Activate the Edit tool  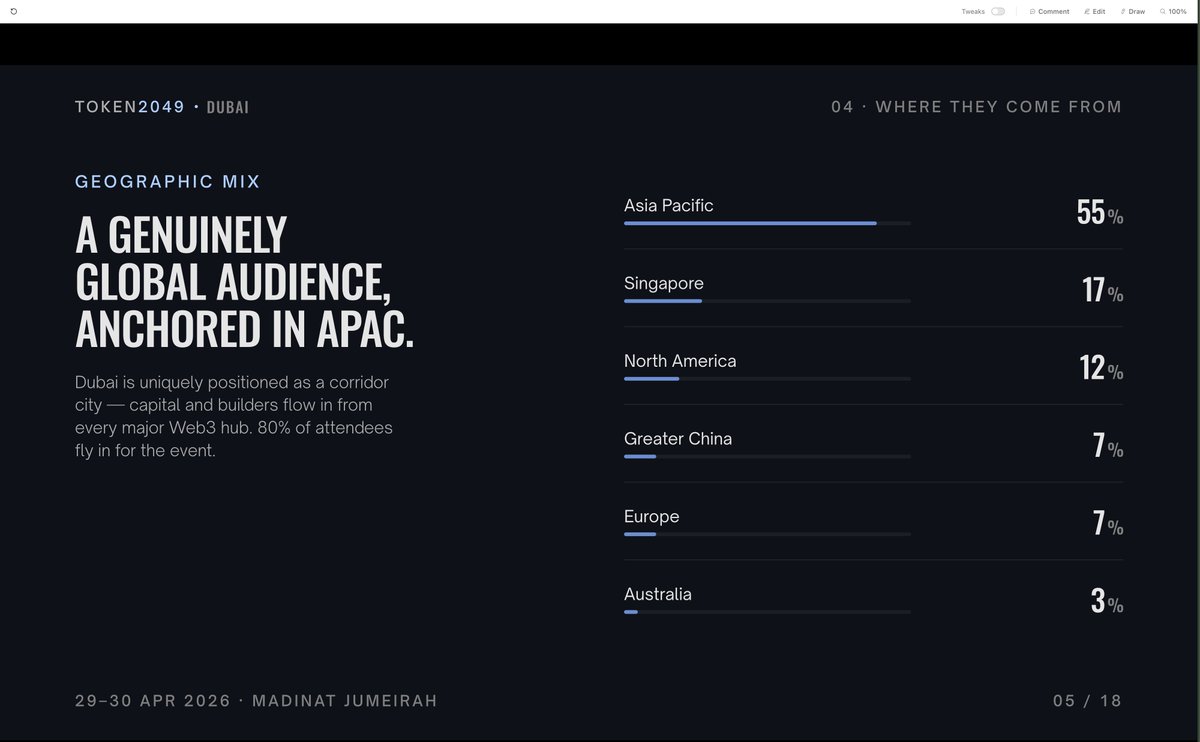1095,11
